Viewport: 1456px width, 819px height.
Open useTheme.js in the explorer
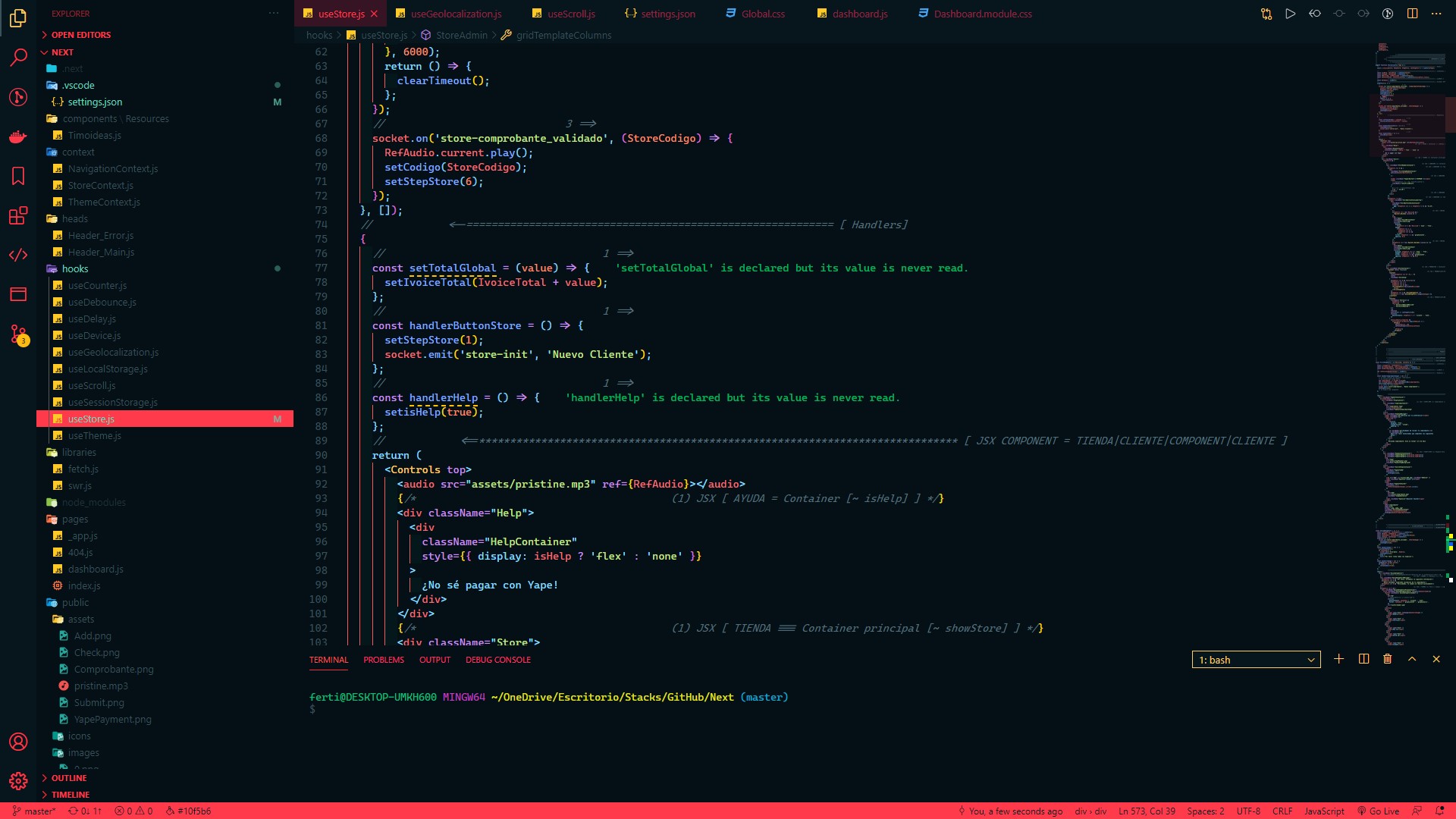(94, 435)
